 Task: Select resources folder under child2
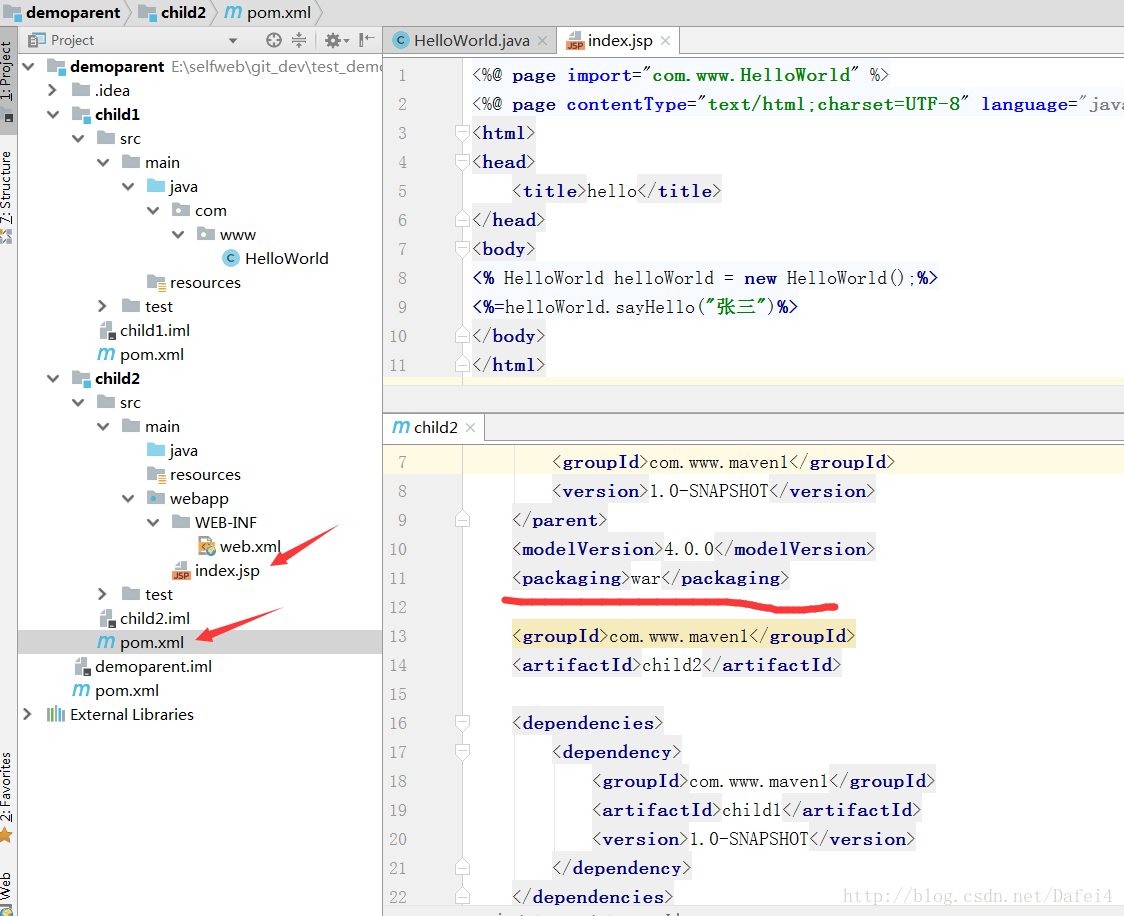click(x=205, y=475)
